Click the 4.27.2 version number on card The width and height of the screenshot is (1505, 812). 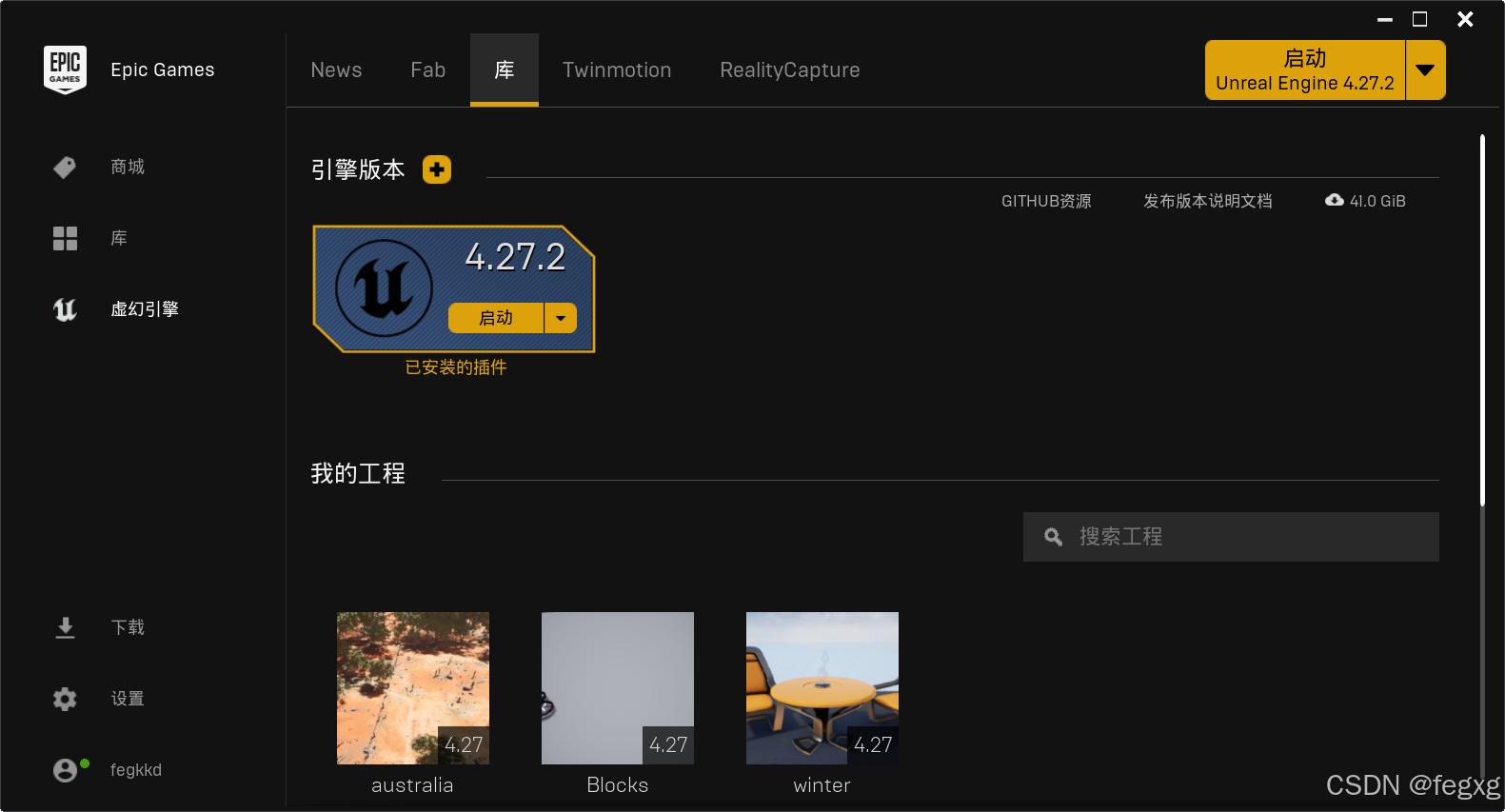515,257
